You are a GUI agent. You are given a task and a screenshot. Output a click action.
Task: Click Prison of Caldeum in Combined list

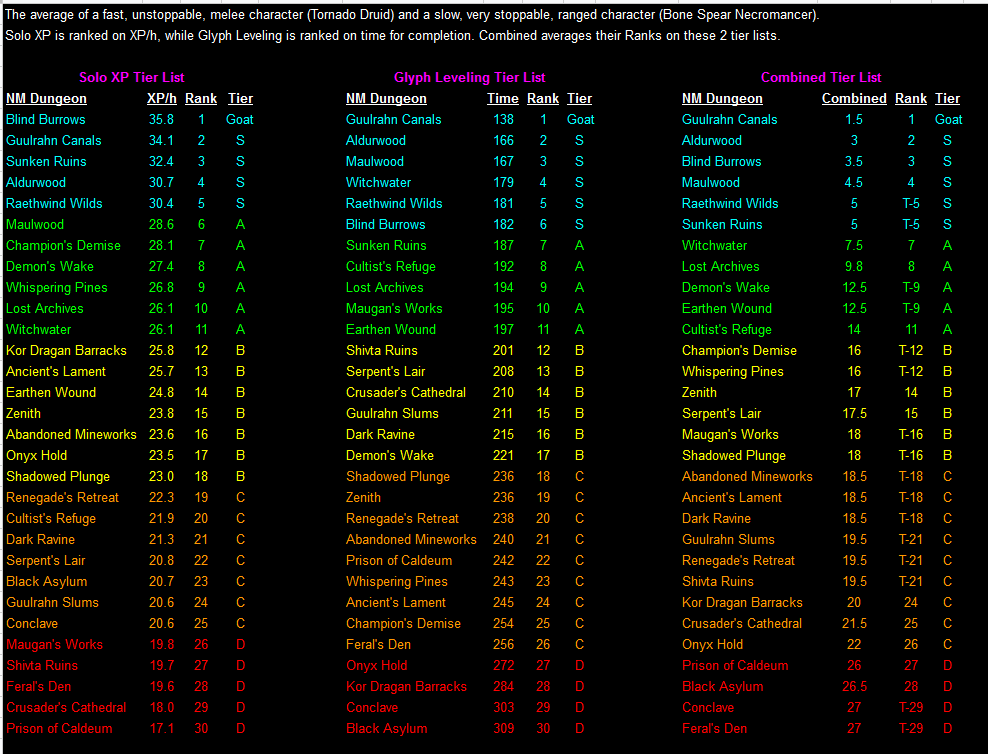click(735, 665)
